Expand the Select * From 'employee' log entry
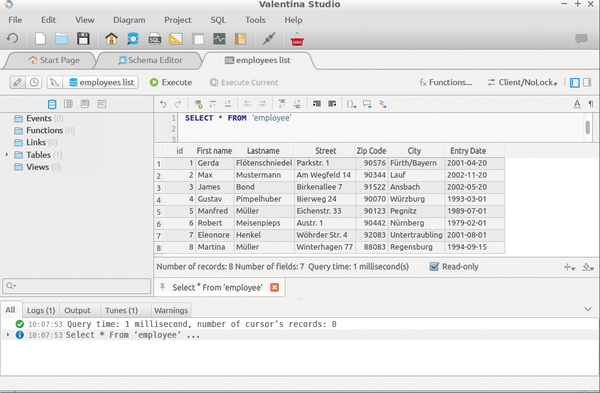The width and height of the screenshot is (600, 393). [x=8, y=335]
